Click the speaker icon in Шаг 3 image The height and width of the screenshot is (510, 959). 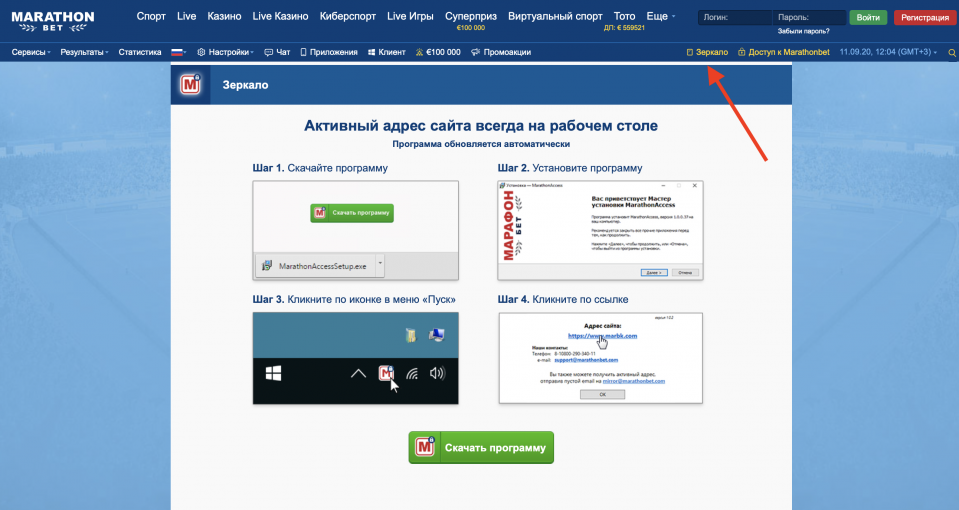pyautogui.click(x=437, y=373)
